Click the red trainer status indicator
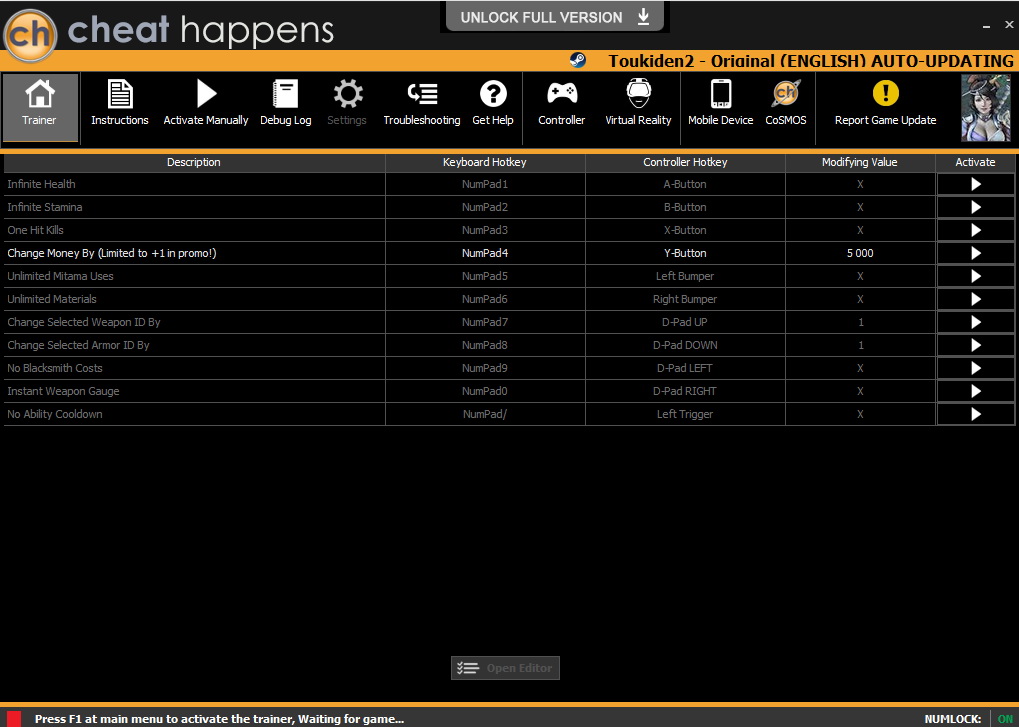The width and height of the screenshot is (1019, 727). pyautogui.click(x=14, y=719)
